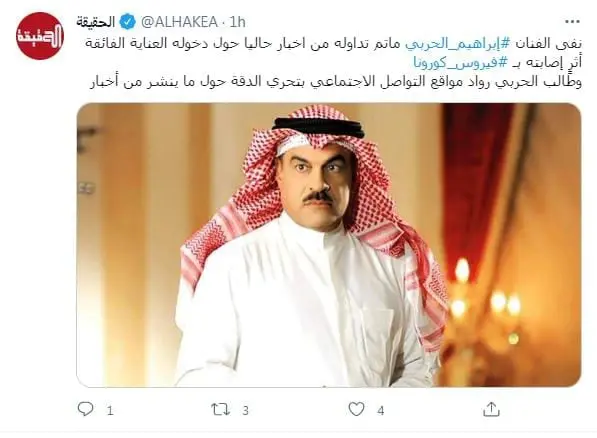Click the reply speech bubble icon
597x438 pixels.
coord(85,409)
